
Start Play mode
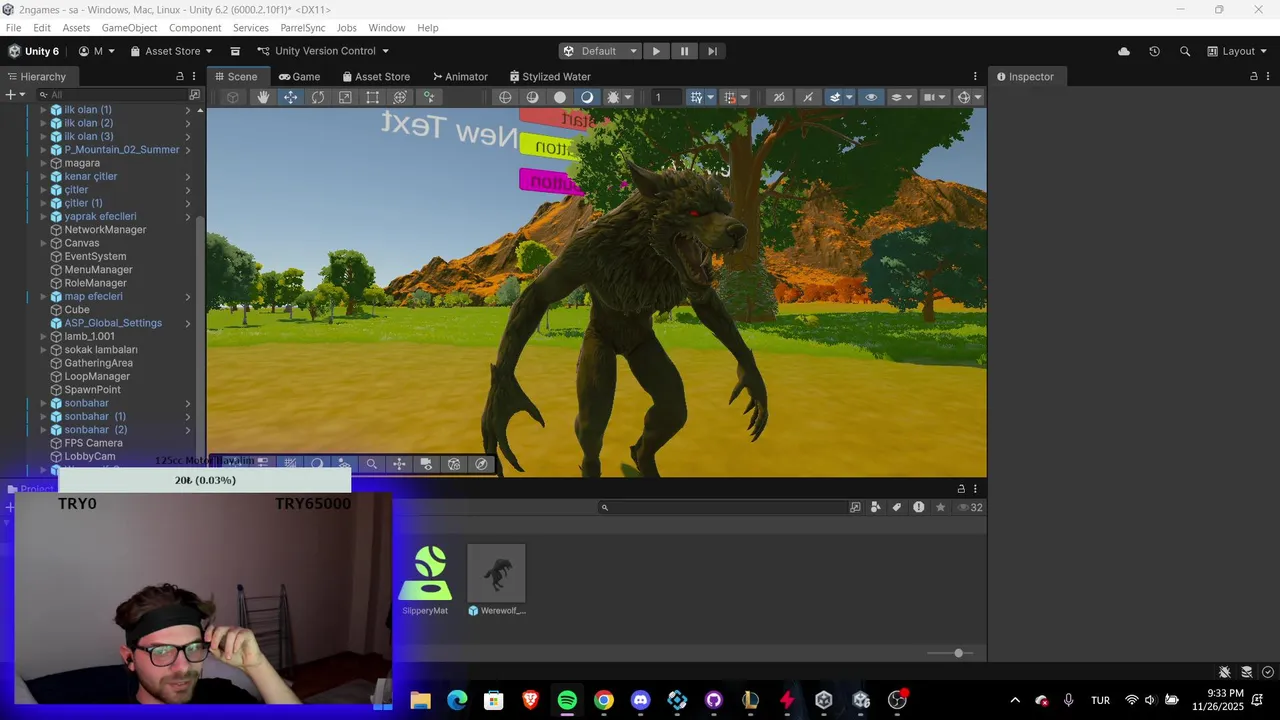tap(656, 51)
